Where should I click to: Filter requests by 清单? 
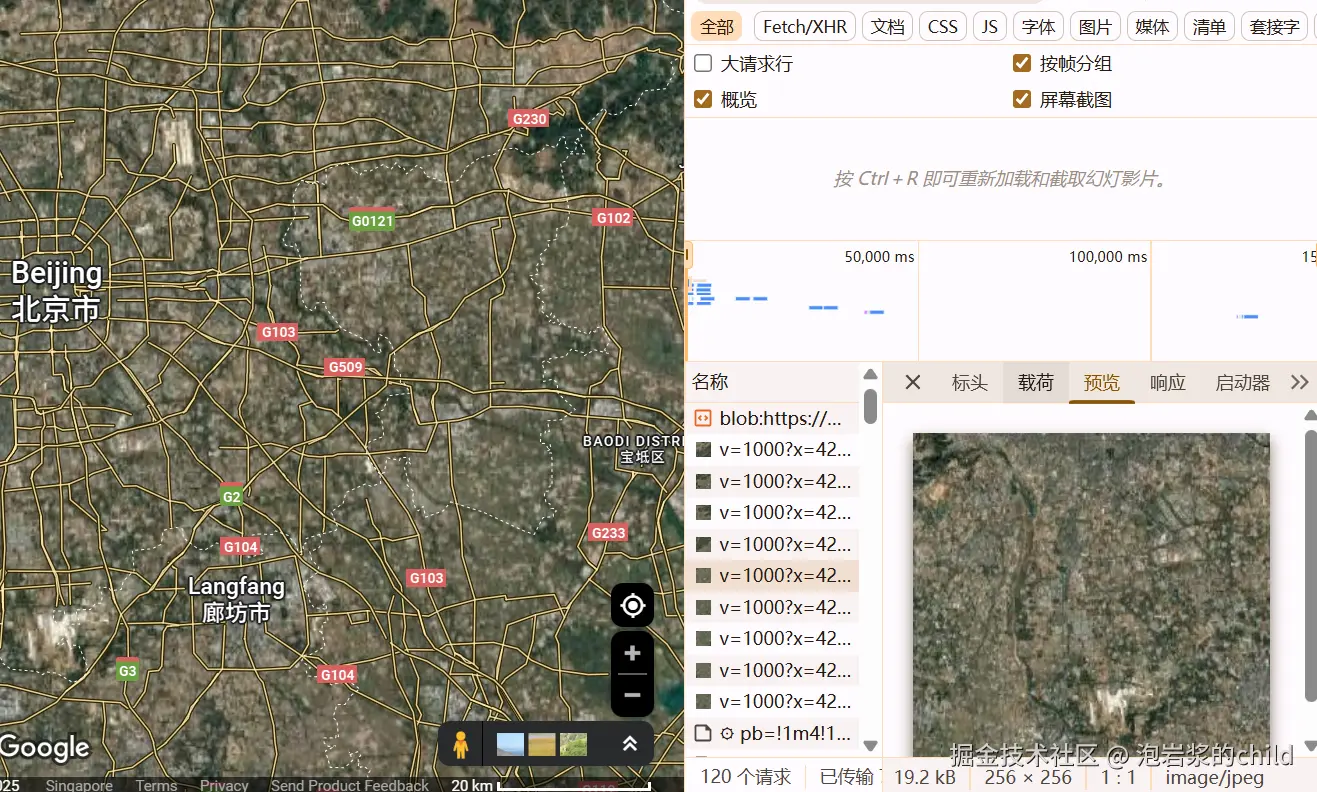(x=1209, y=27)
